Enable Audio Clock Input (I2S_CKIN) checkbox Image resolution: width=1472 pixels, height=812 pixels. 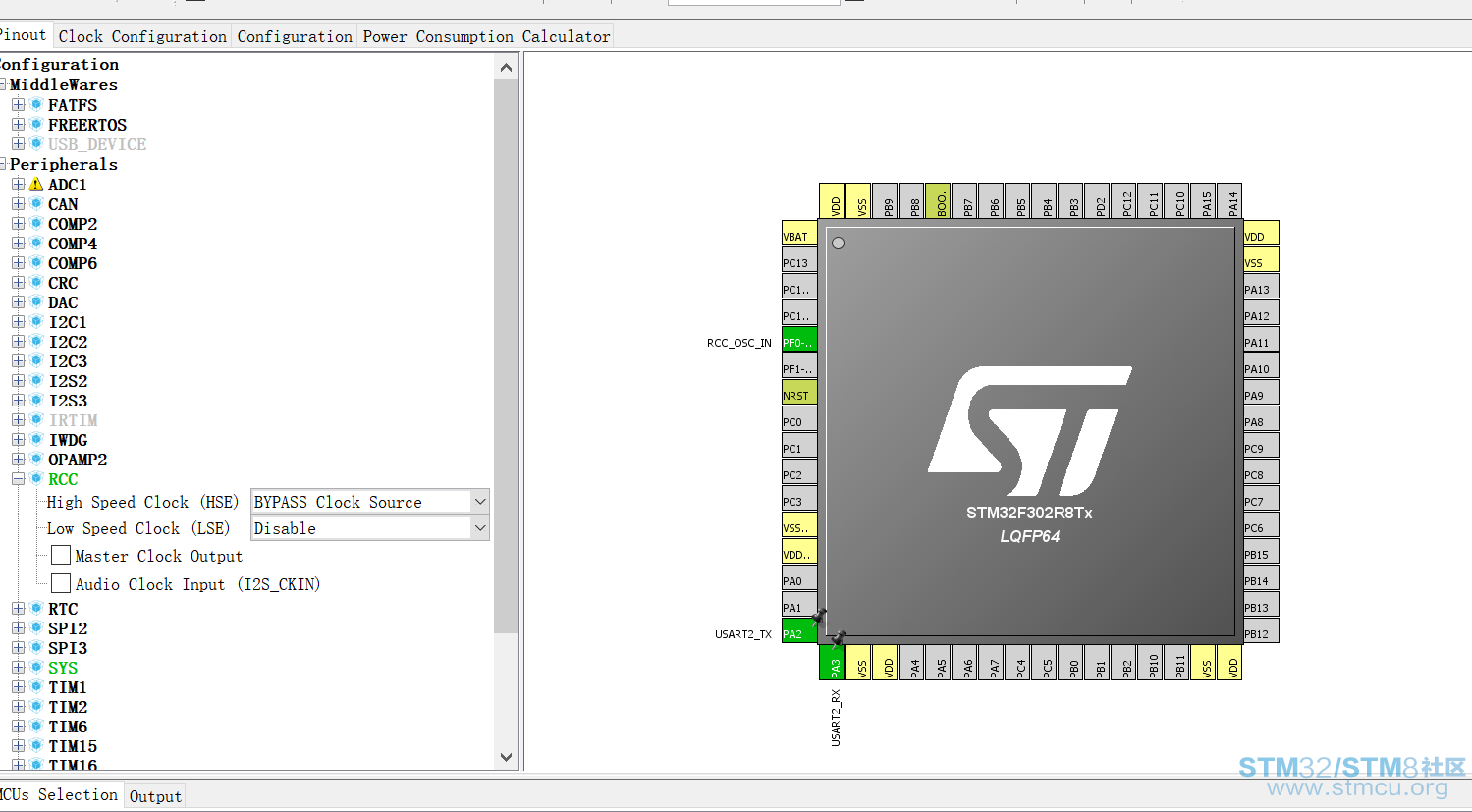pyautogui.click(x=61, y=583)
